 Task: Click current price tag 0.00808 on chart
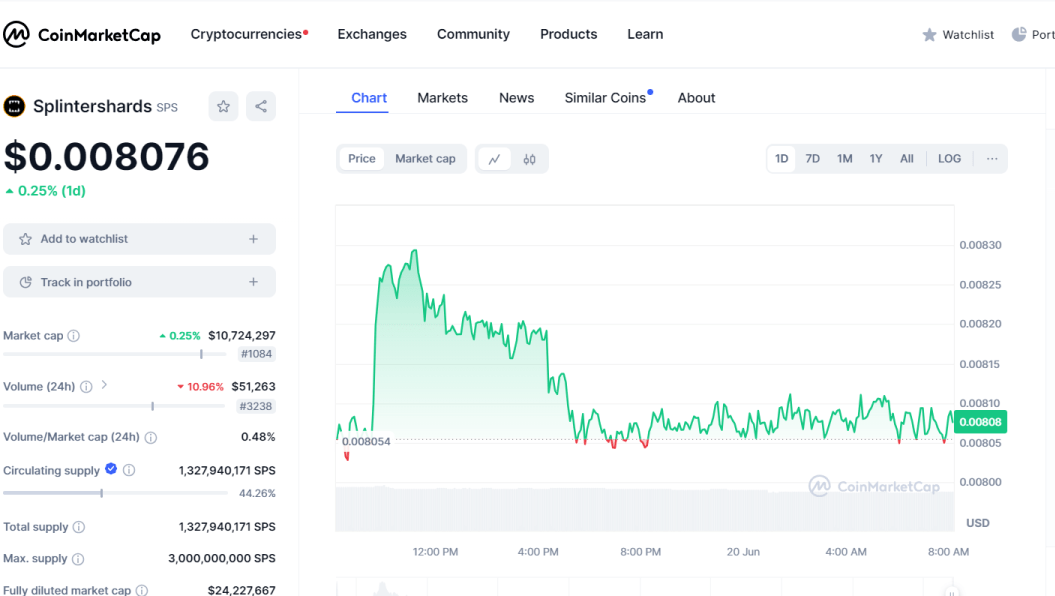[980, 422]
